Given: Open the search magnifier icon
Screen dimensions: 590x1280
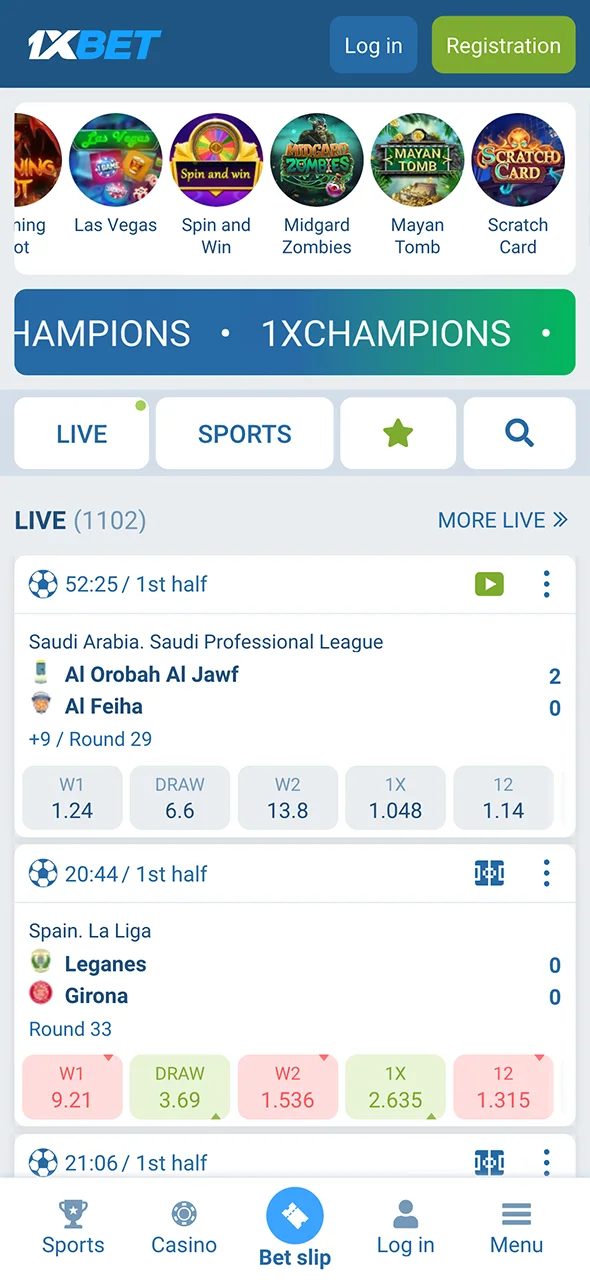Looking at the screenshot, I should [x=520, y=433].
